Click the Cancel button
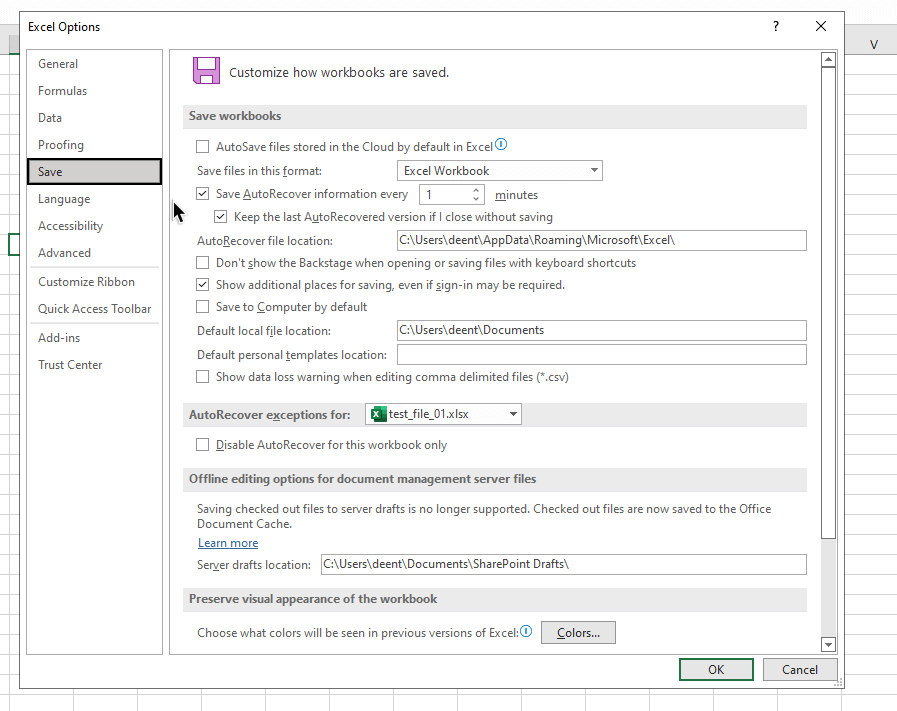Image resolution: width=897 pixels, height=711 pixels. click(800, 669)
